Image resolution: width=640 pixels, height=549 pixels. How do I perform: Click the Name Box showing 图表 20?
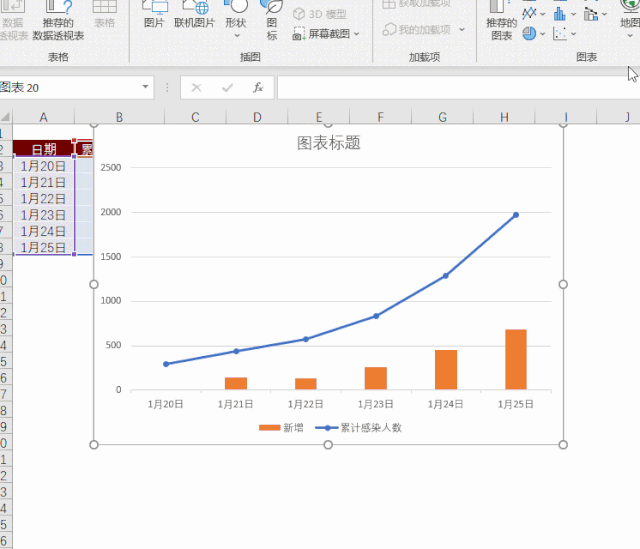69,87
